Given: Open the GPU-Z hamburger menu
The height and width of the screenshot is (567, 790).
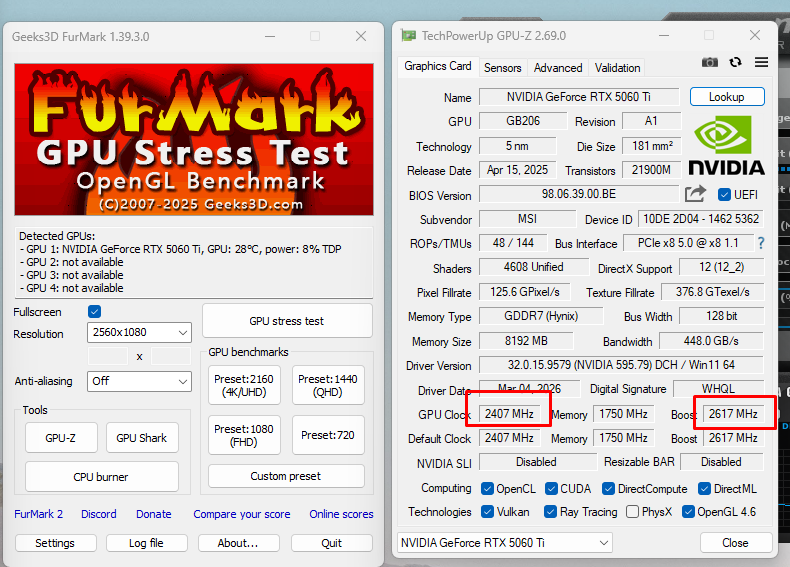Looking at the screenshot, I should pyautogui.click(x=761, y=62).
